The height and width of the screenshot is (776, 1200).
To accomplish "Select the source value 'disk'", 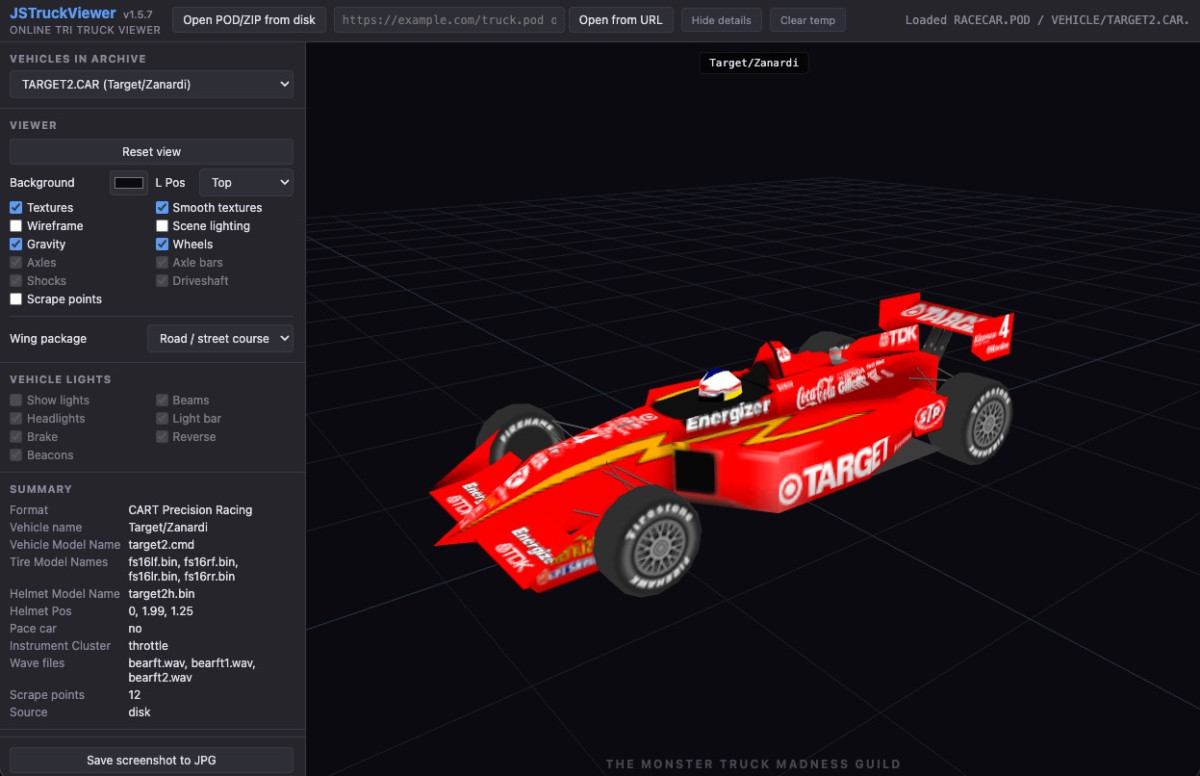I will 140,712.
